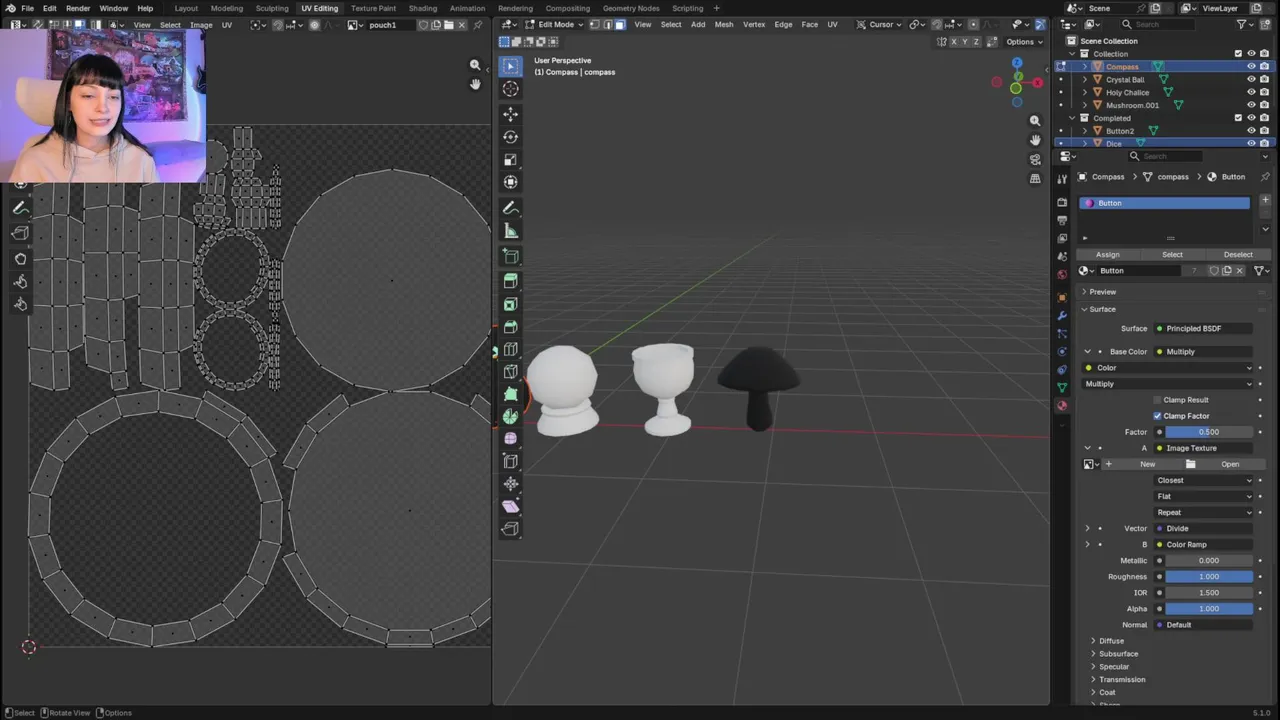Enable X mirror axis toggle
The height and width of the screenshot is (720, 1280).
(953, 42)
